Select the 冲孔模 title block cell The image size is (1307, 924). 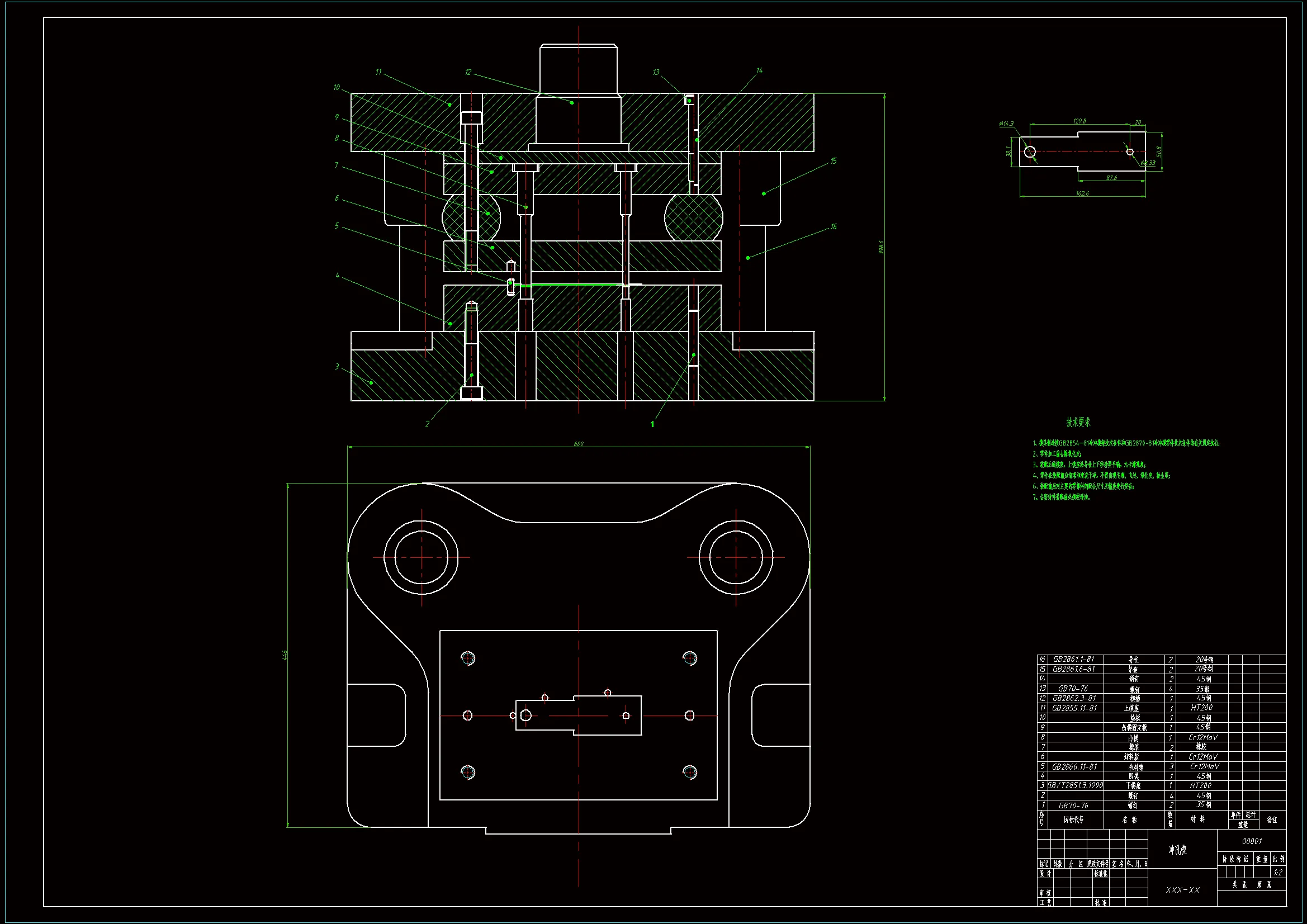(x=1178, y=850)
